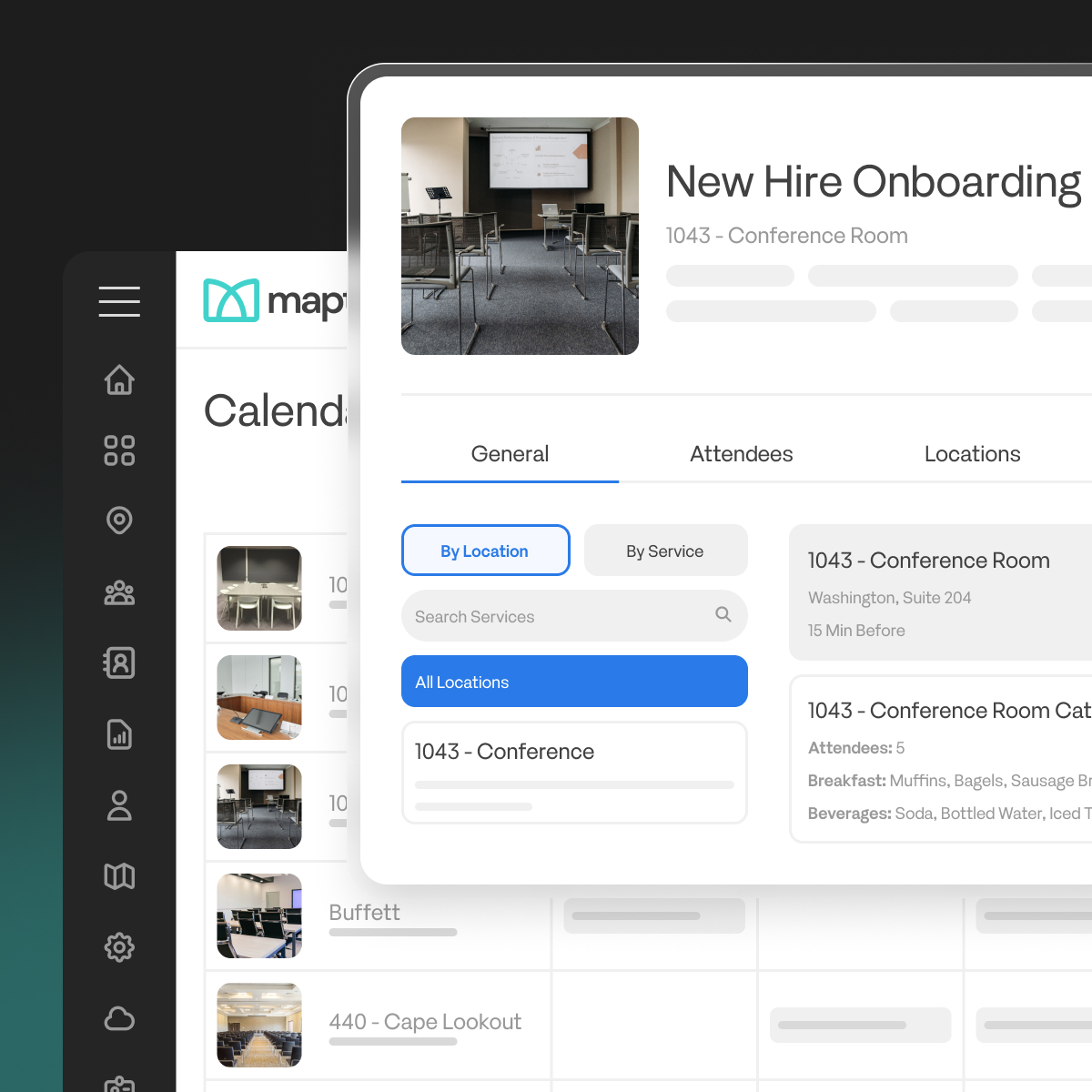Viewport: 1092px width, 1092px height.
Task: Select the By Service filter
Action: pos(665,551)
